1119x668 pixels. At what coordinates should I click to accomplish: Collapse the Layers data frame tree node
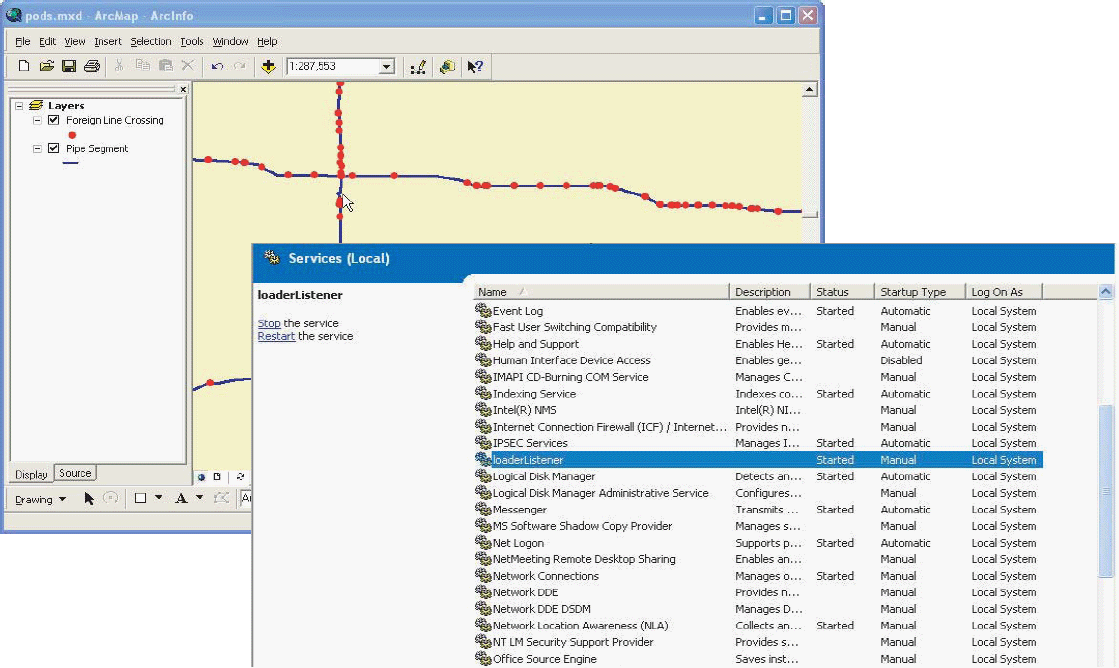(x=19, y=106)
